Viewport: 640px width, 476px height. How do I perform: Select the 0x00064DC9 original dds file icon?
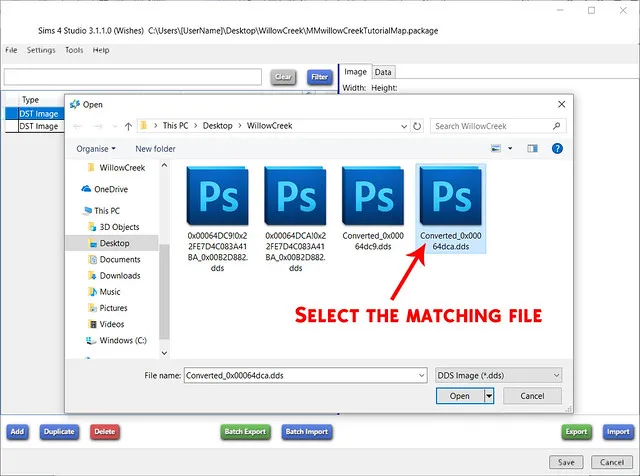[x=218, y=196]
